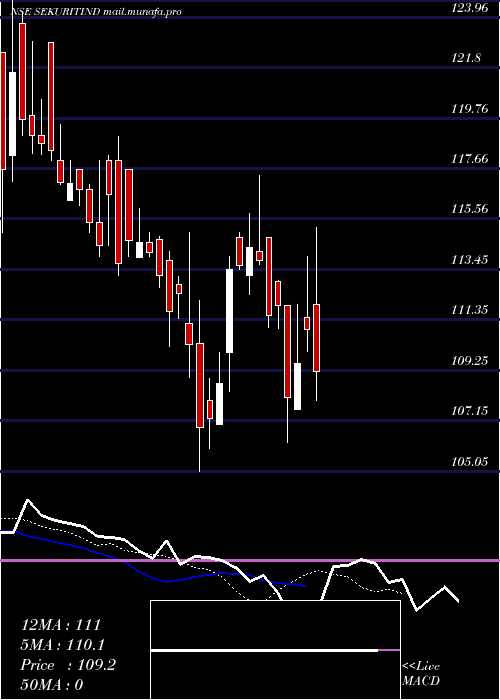Click the '5MA : 110.1' reading
This screenshot has height=700, width=500.
pyautogui.click(x=63, y=645)
